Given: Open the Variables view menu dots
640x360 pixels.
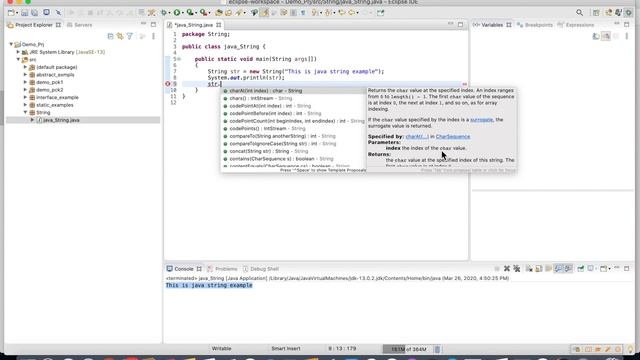Looking at the screenshot, I should pyautogui.click(x=627, y=36).
